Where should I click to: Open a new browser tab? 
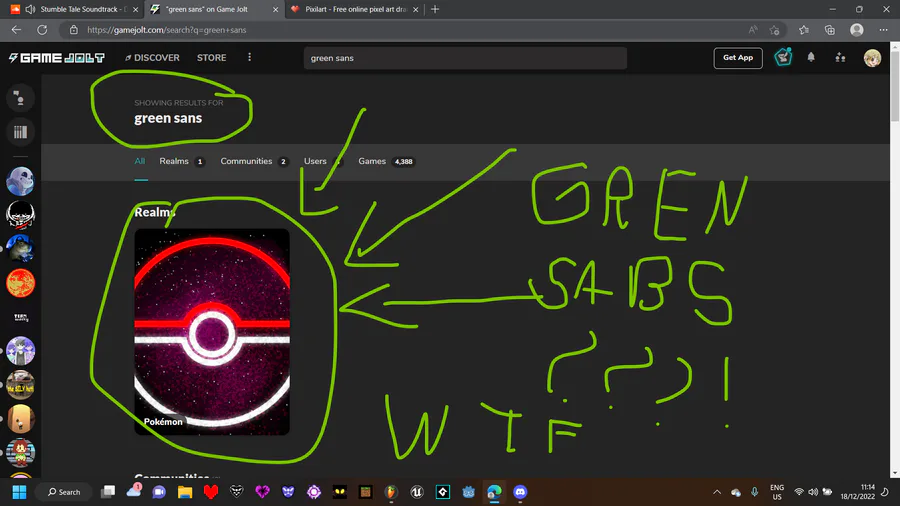pos(435,9)
